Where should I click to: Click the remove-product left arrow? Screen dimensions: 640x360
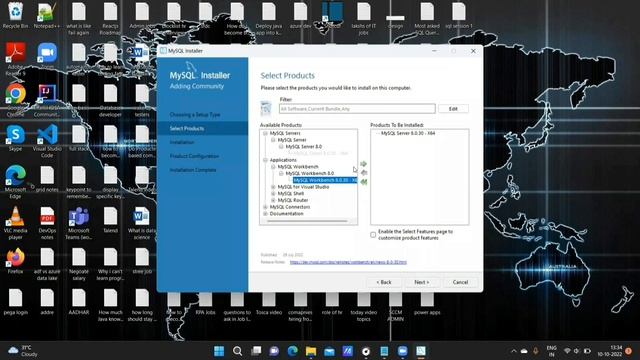click(x=364, y=173)
